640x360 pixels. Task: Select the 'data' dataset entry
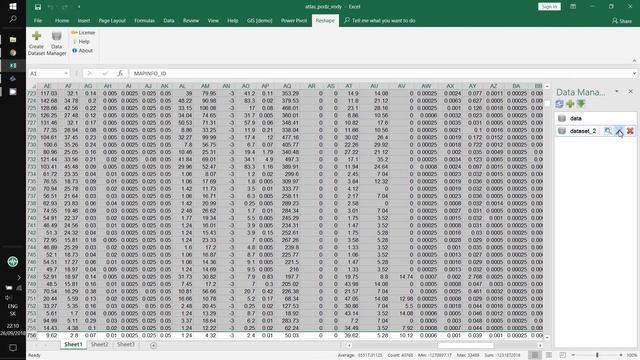(x=596, y=118)
